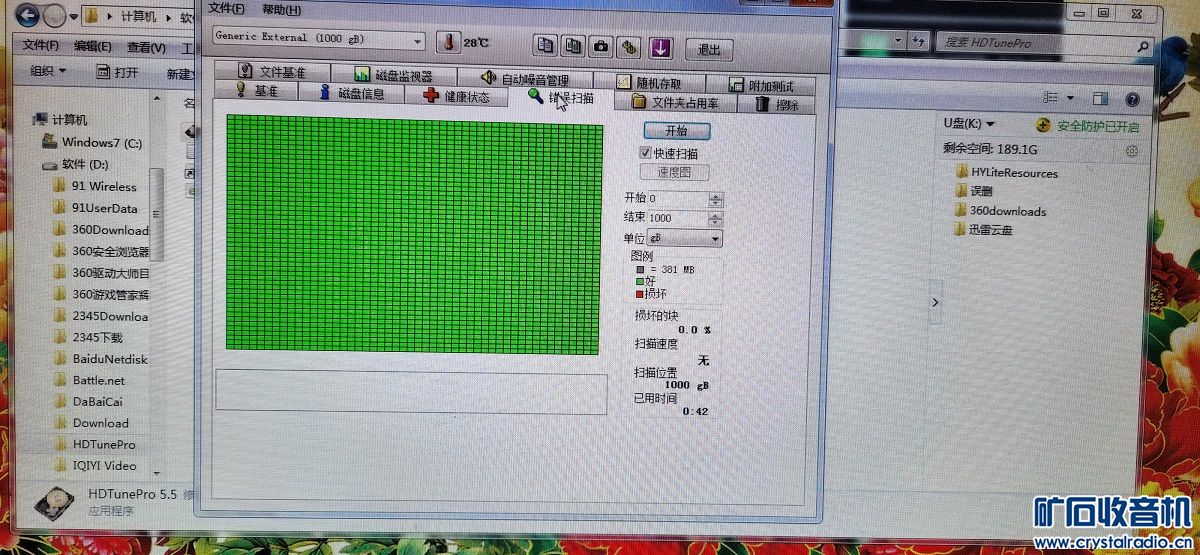Toggle the 快速扫描 quick scan checkbox
This screenshot has height=555, width=1200.
[x=645, y=153]
